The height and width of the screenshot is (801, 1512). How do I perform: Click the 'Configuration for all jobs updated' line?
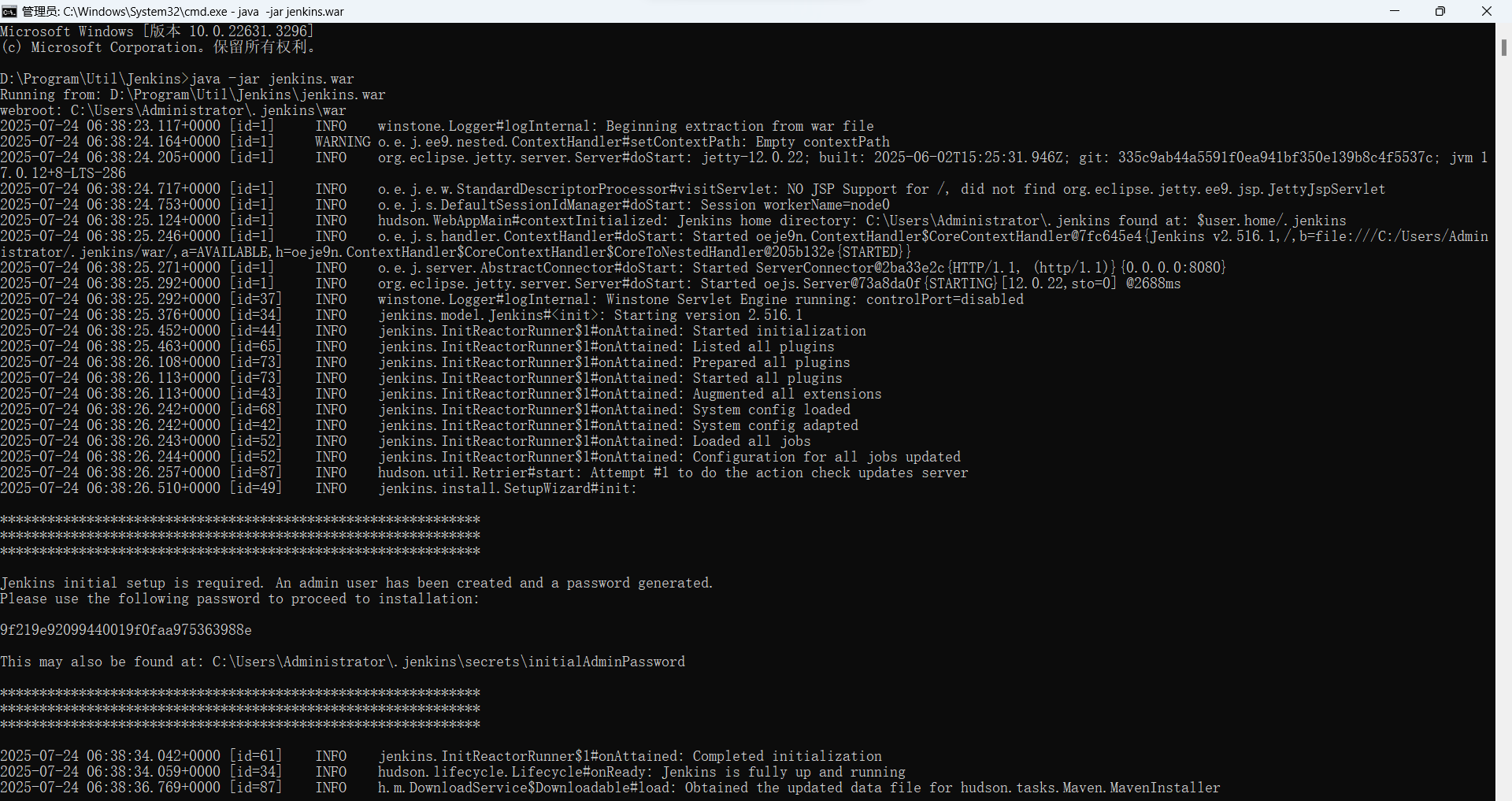point(480,457)
